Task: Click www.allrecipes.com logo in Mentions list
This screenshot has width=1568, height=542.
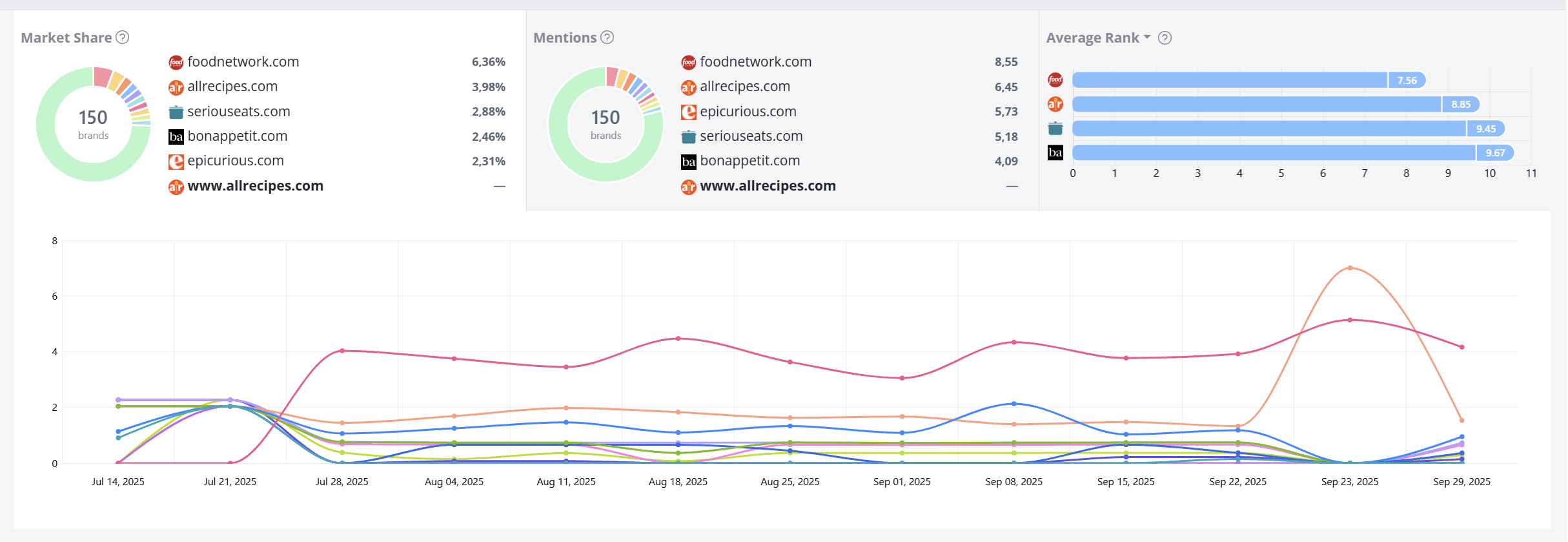Action: point(688,187)
